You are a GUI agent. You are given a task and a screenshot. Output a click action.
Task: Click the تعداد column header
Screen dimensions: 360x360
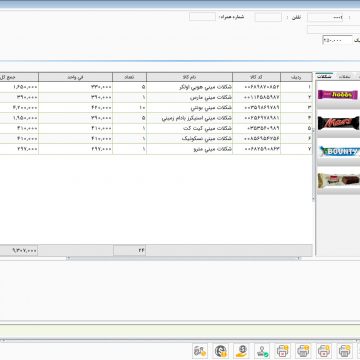(x=129, y=77)
